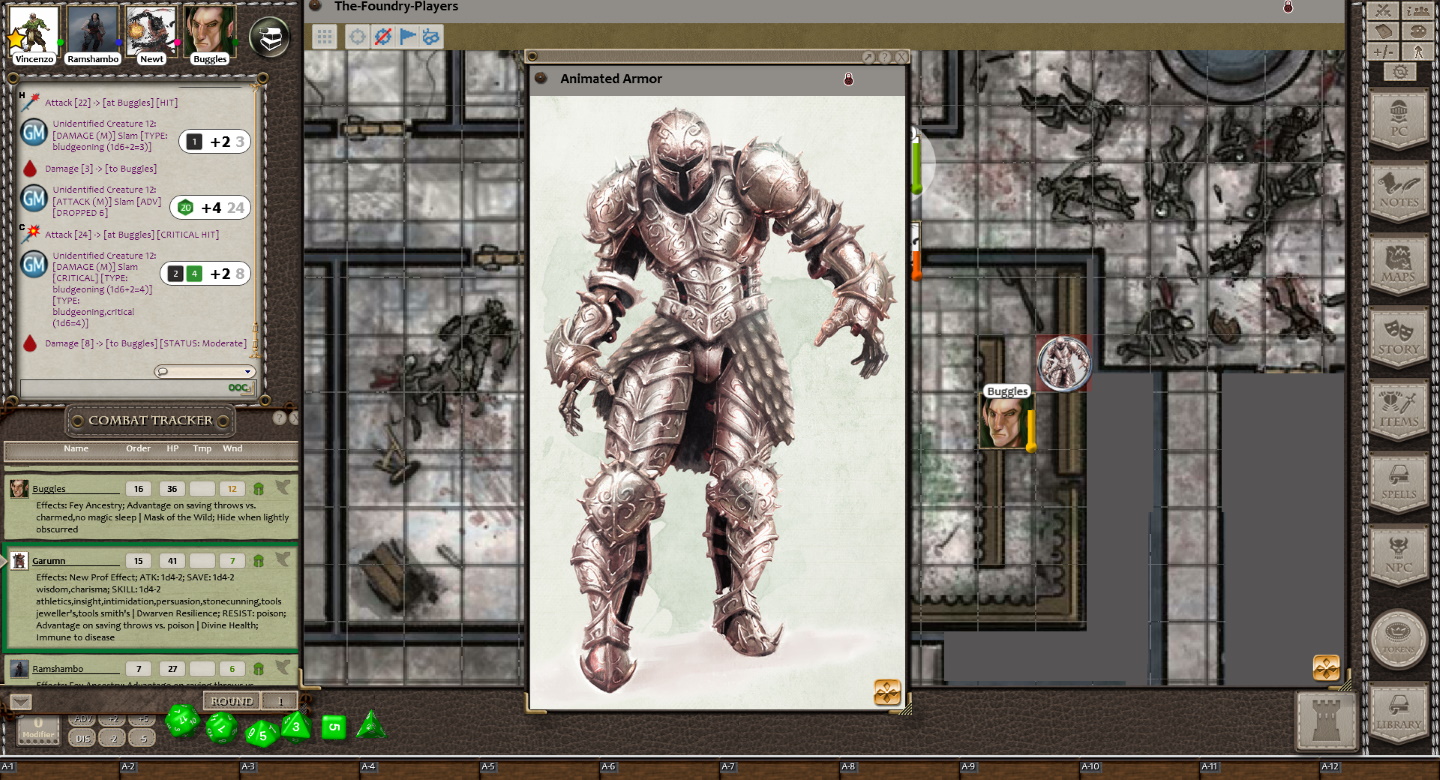Viewport: 1440px width, 780px height.
Task: Select the blue mask map tool
Action: coord(431,37)
